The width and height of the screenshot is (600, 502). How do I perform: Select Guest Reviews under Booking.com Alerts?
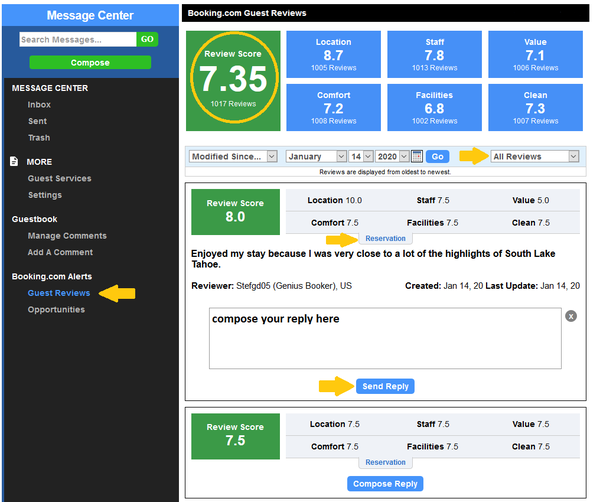click(59, 293)
